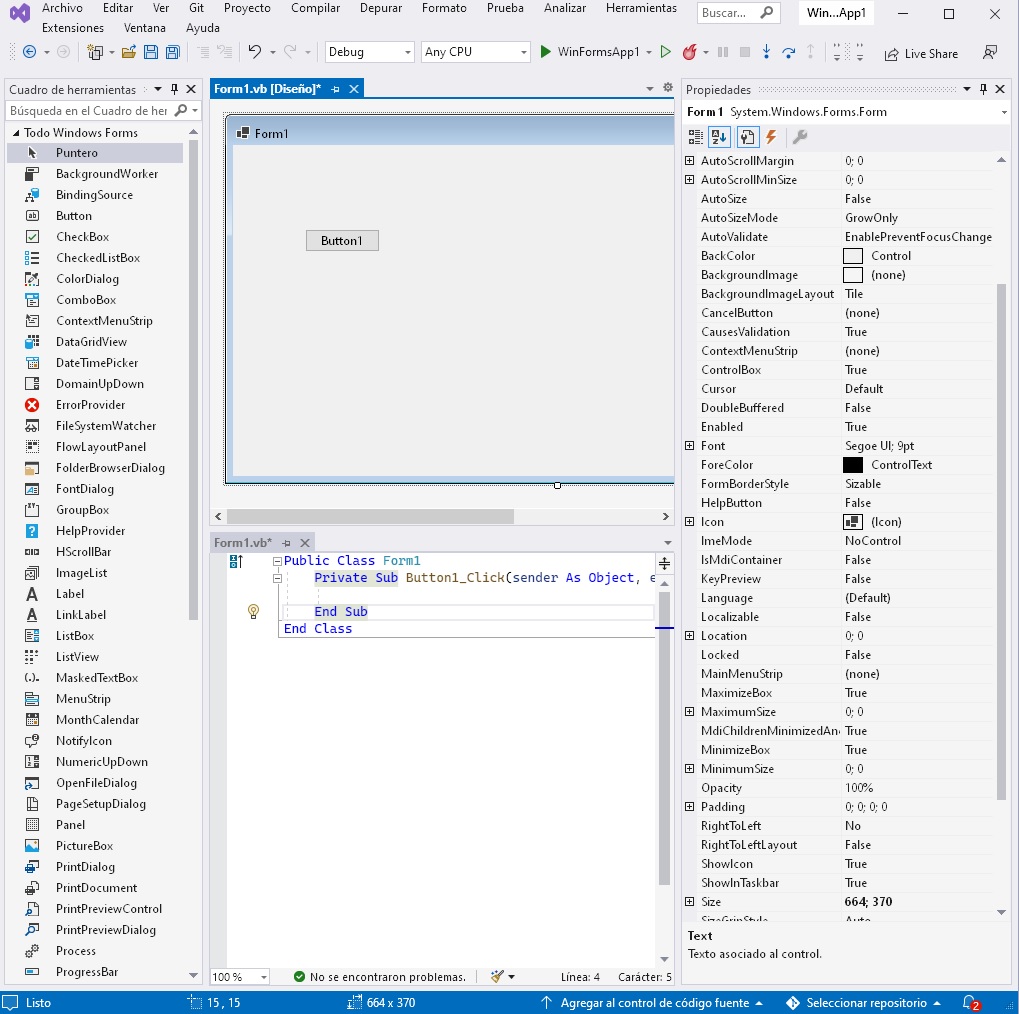Click the Step Over debug icon
Image resolution: width=1019 pixels, height=1014 pixels.
(x=788, y=53)
